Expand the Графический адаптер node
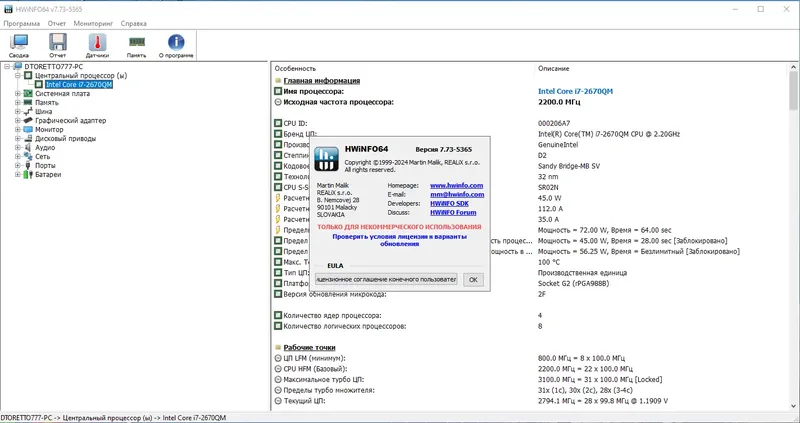Screen dimensions: 800x423 tap(17, 120)
